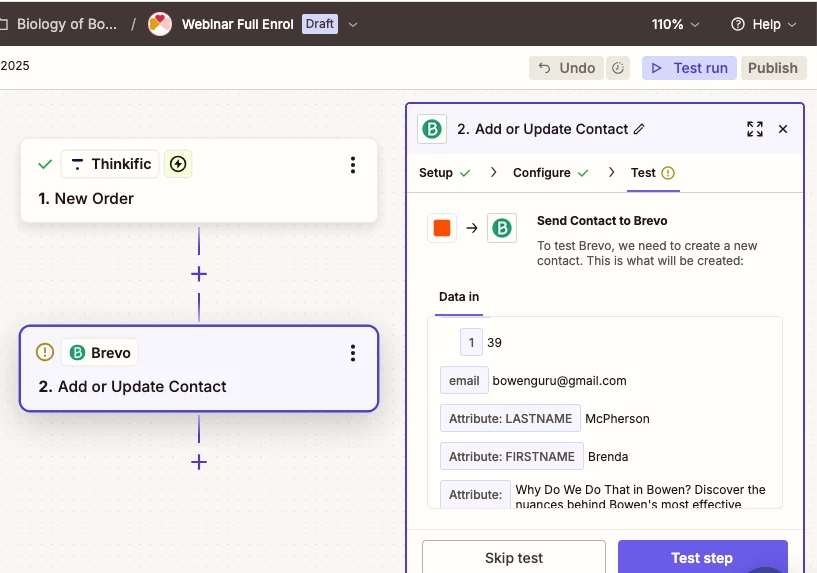Click the Help question mark icon
The height and width of the screenshot is (573, 817).
point(738,24)
